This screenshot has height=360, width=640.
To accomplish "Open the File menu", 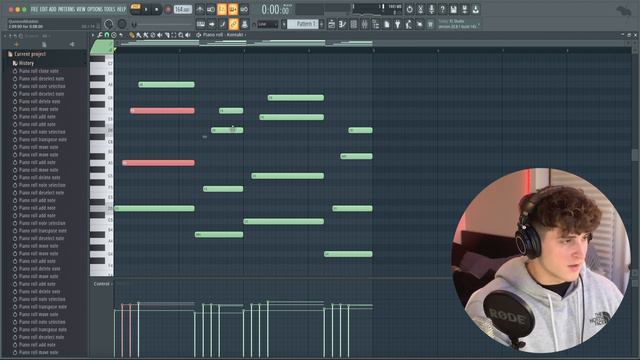I will click(x=34, y=9).
